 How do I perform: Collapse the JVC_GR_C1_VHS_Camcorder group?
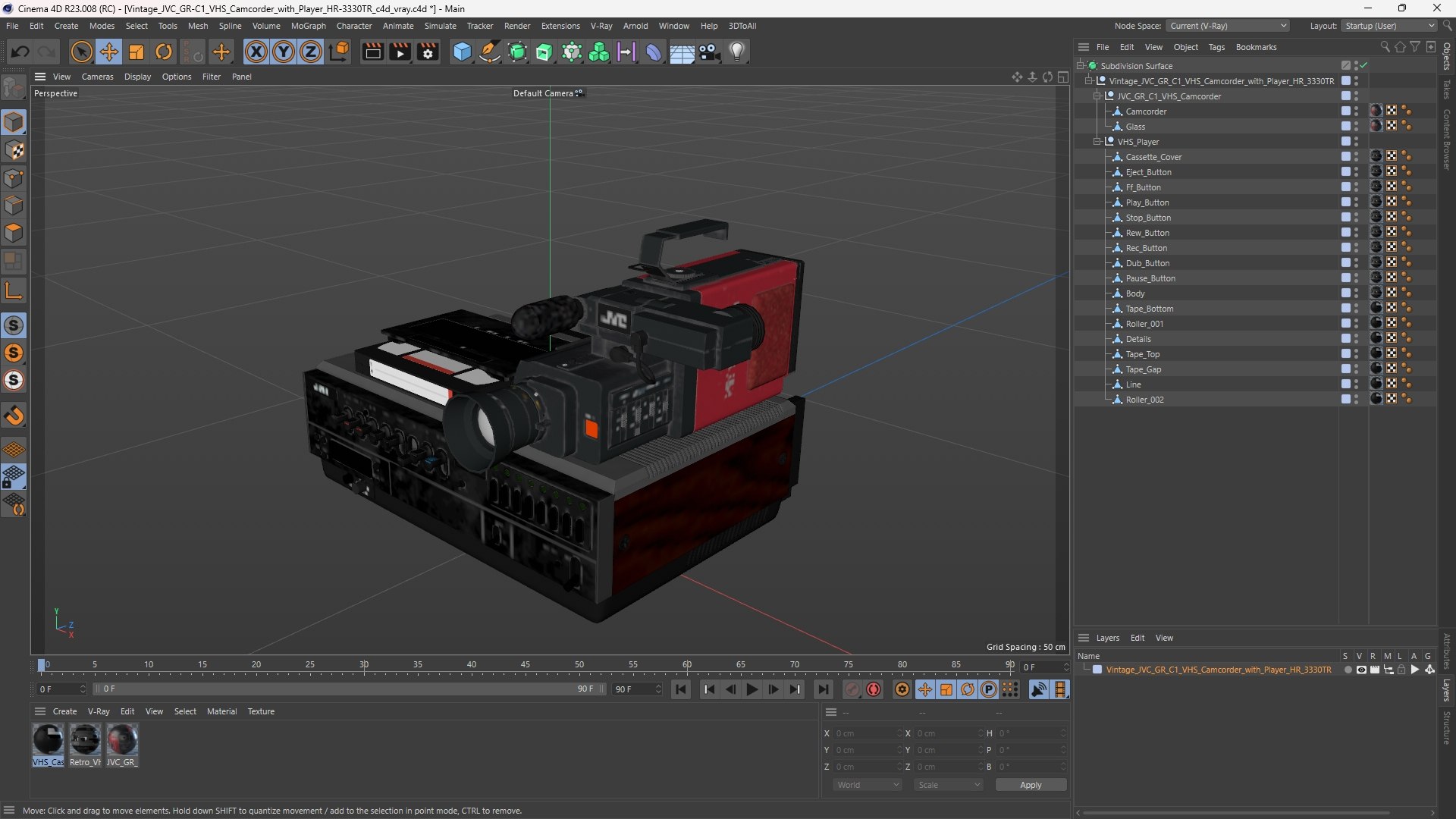[1097, 96]
